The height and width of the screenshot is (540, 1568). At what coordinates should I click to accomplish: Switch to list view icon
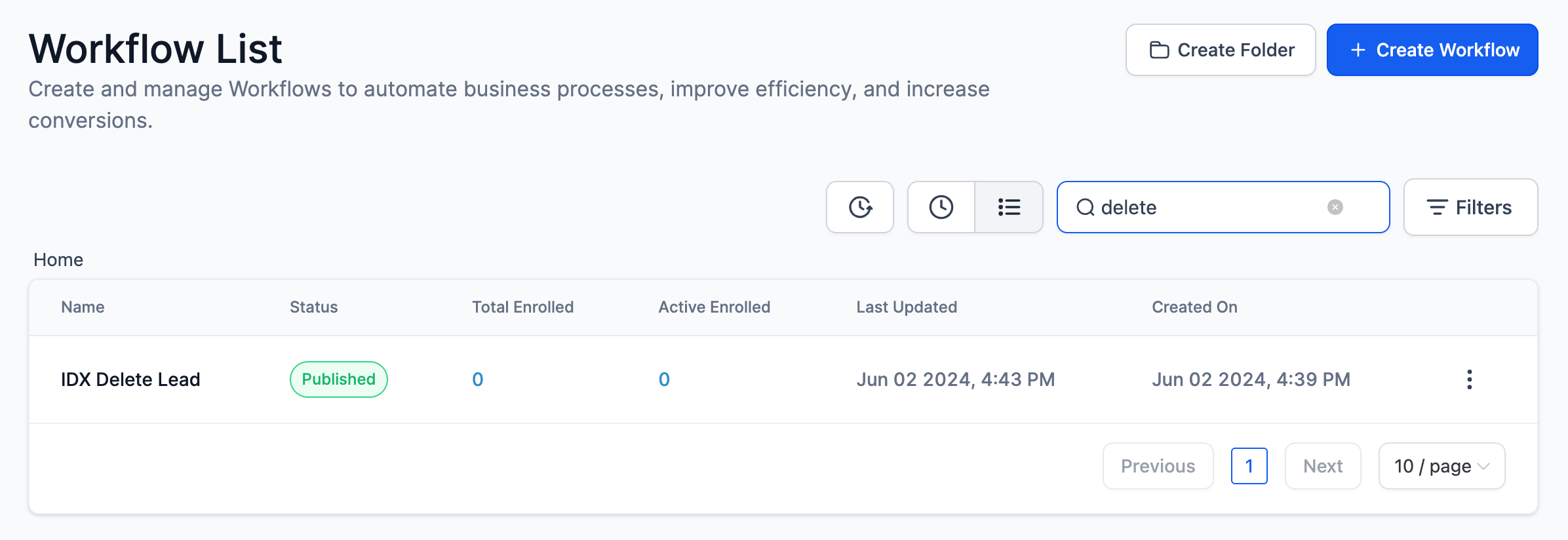(x=1009, y=207)
